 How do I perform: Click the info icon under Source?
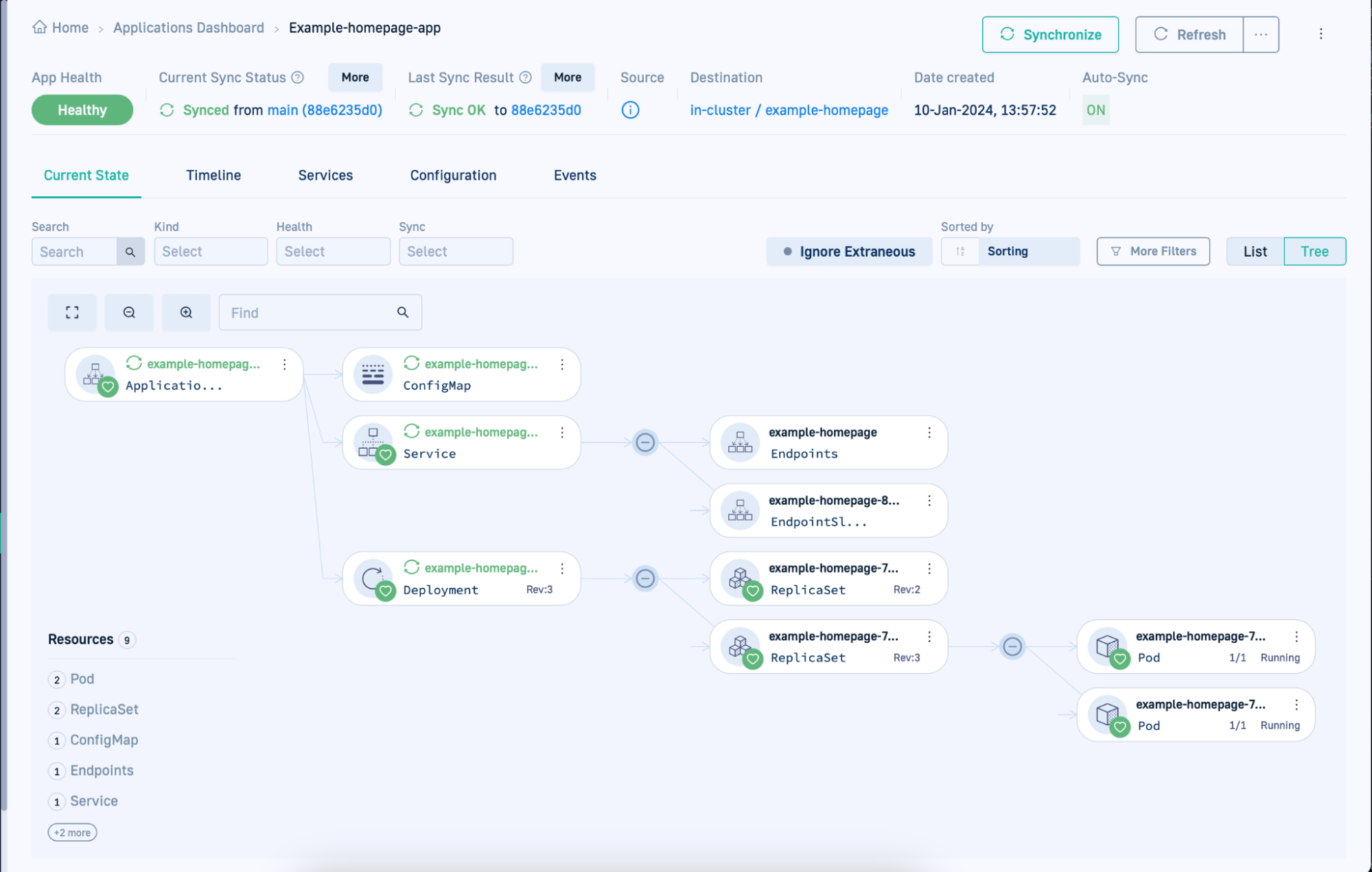pos(629,110)
